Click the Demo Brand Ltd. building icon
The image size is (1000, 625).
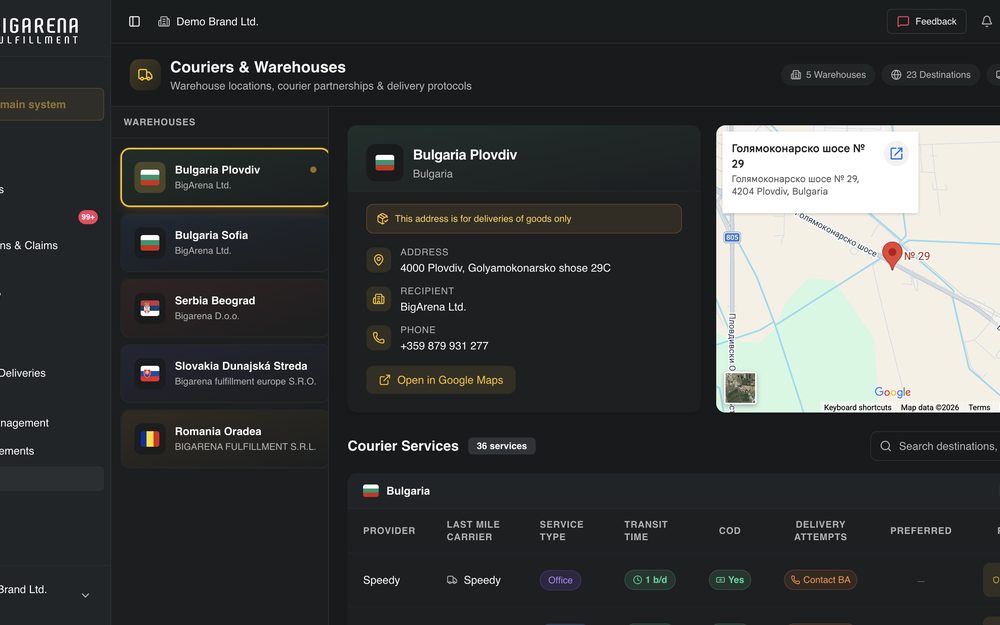(164, 22)
